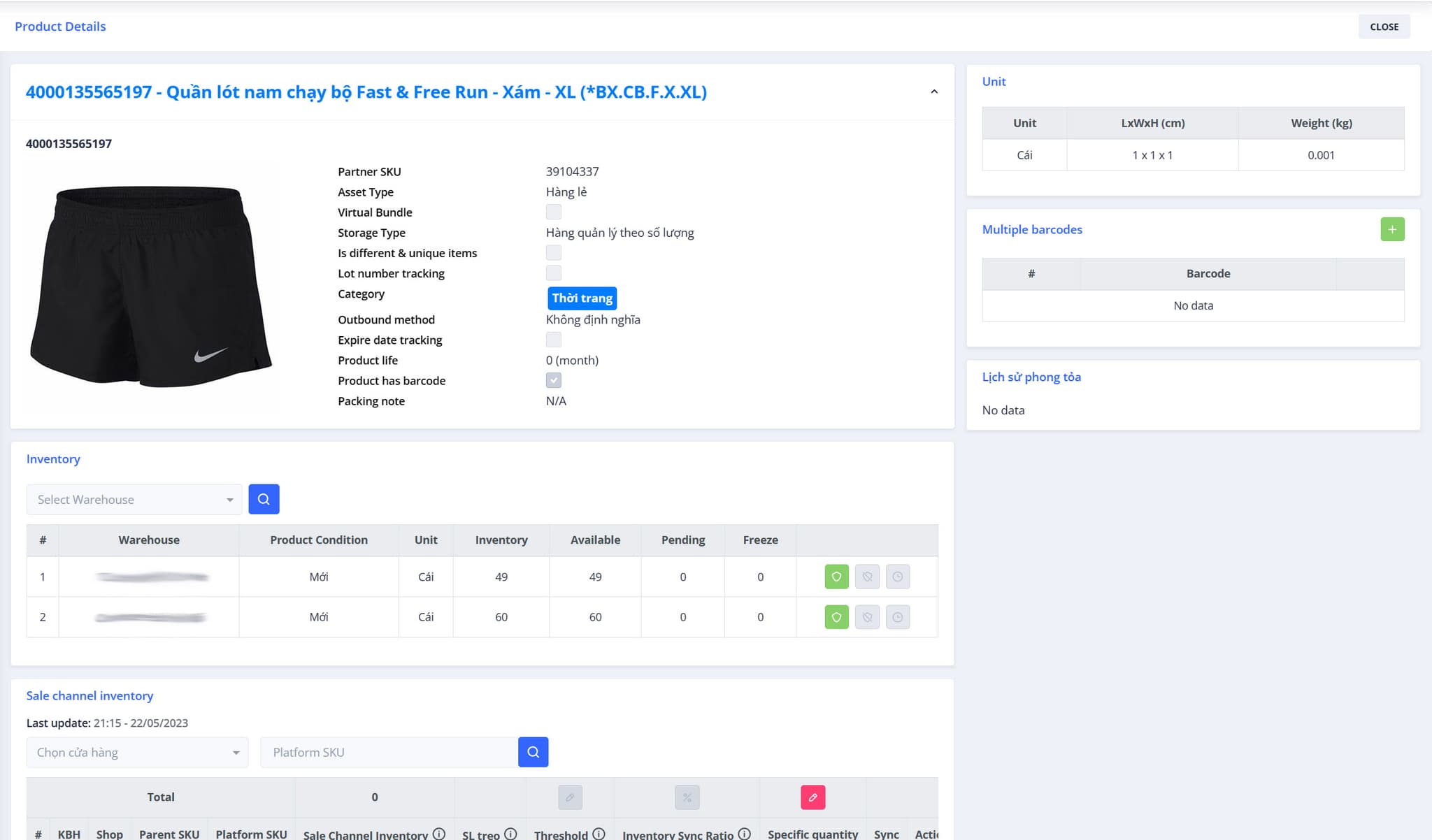Select the Thời trang category tag
The height and width of the screenshot is (840, 1432).
(x=582, y=298)
